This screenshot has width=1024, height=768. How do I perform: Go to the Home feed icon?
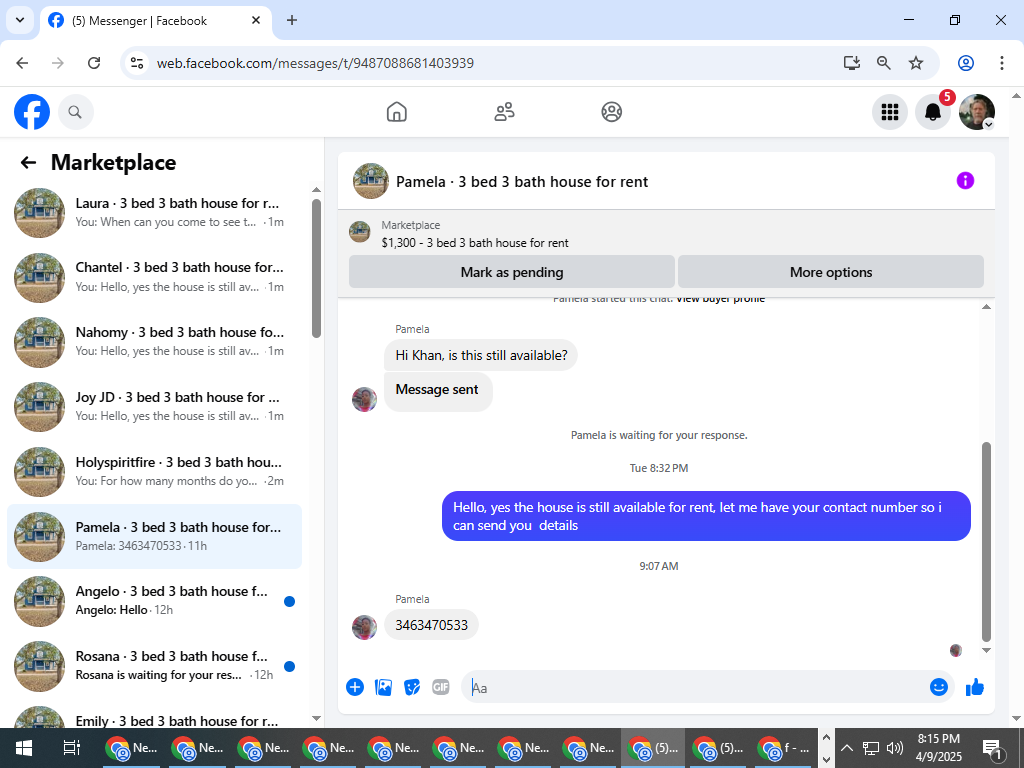[x=396, y=112]
